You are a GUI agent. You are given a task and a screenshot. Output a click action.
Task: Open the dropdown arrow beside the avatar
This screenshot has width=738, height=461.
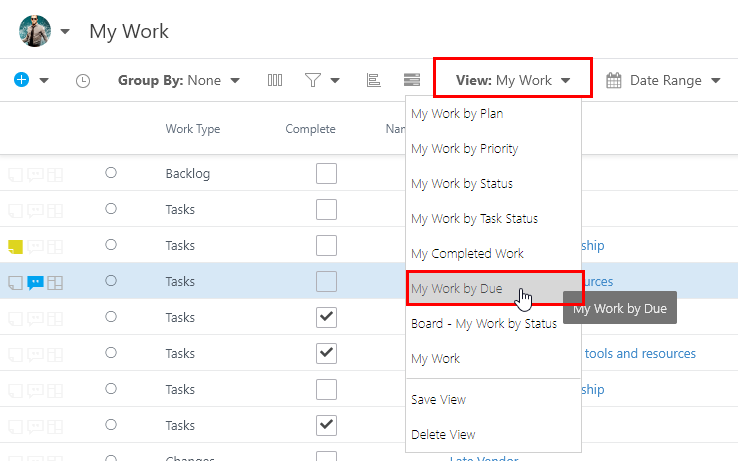pos(65,32)
